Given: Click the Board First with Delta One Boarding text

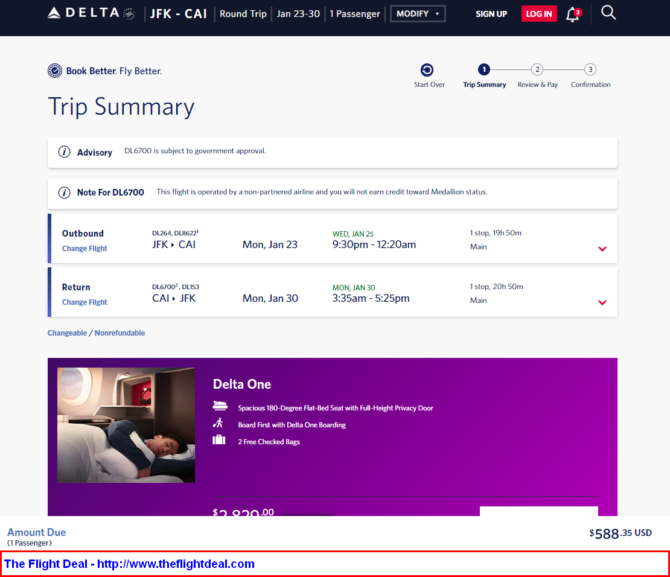Looking at the screenshot, I should [x=292, y=425].
